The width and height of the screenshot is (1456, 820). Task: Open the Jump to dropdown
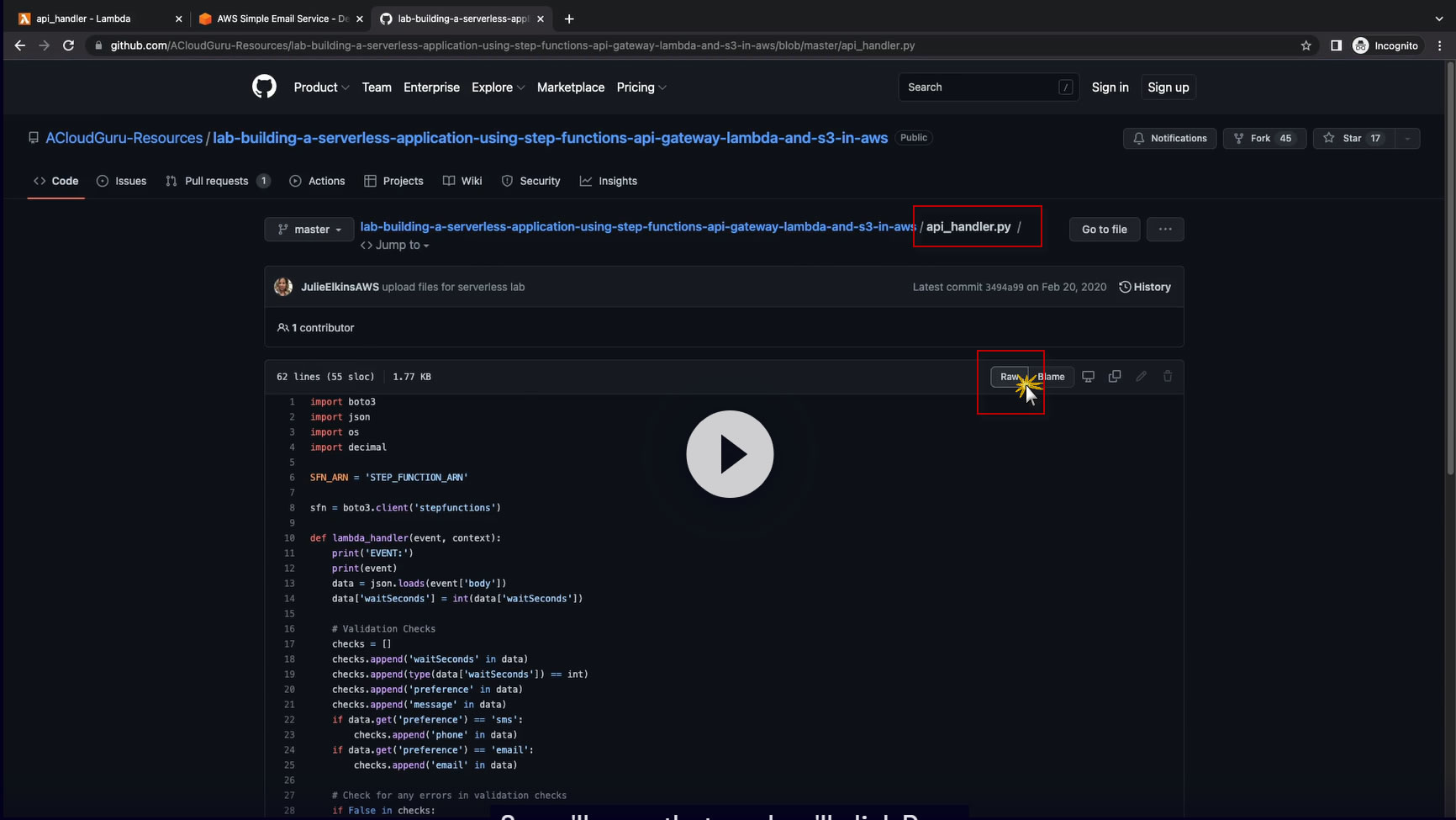[395, 245]
